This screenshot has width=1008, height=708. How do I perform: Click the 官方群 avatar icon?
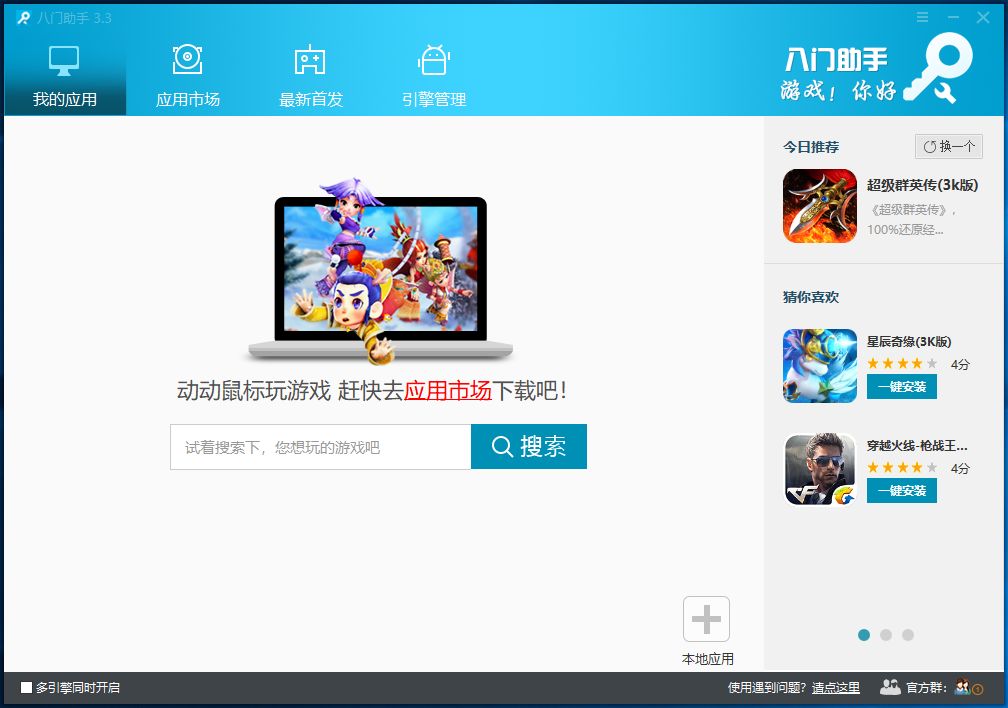[963, 687]
